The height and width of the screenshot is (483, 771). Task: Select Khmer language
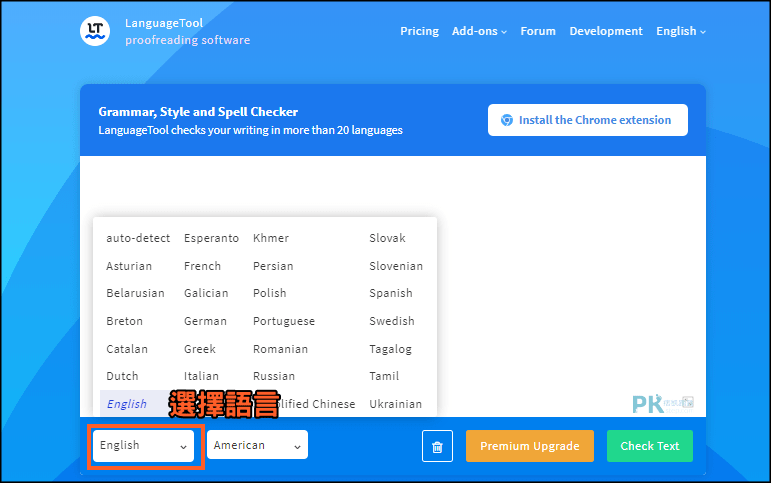point(271,238)
